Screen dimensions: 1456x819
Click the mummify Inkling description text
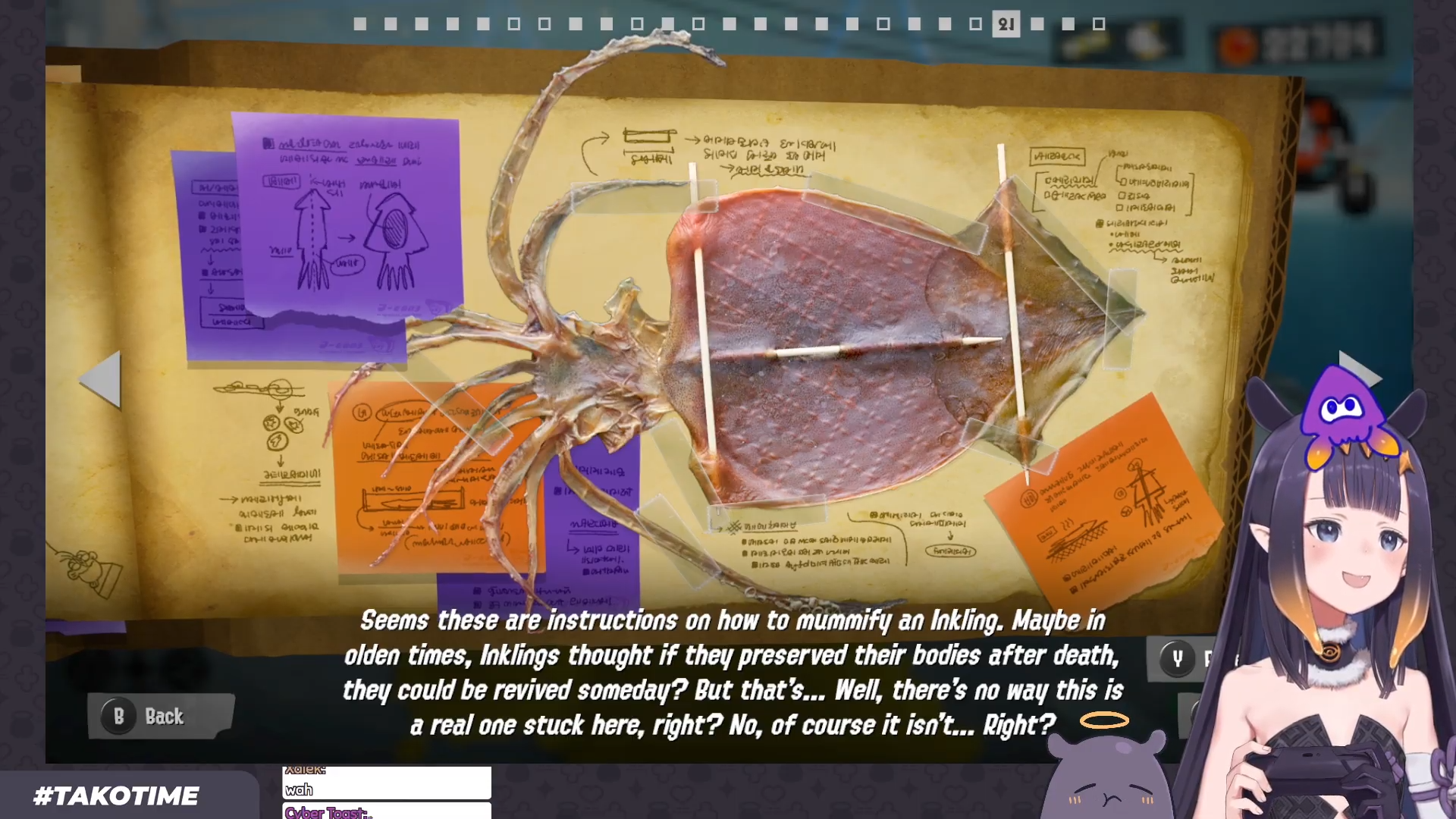click(x=732, y=673)
